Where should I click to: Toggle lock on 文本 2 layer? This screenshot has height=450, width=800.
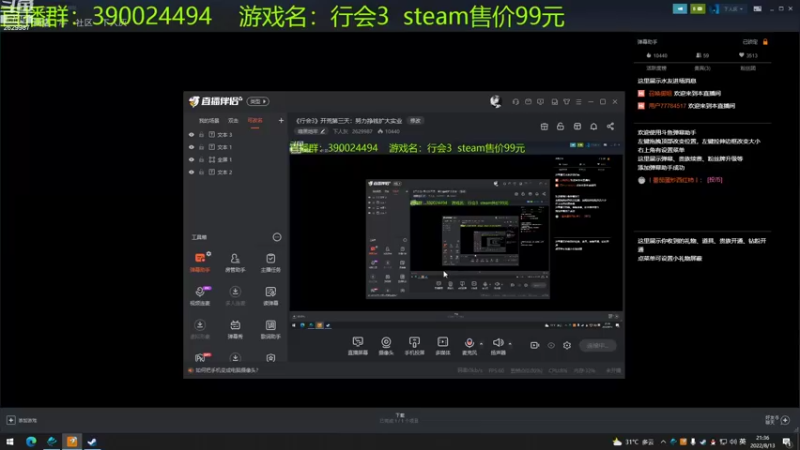[x=202, y=172]
